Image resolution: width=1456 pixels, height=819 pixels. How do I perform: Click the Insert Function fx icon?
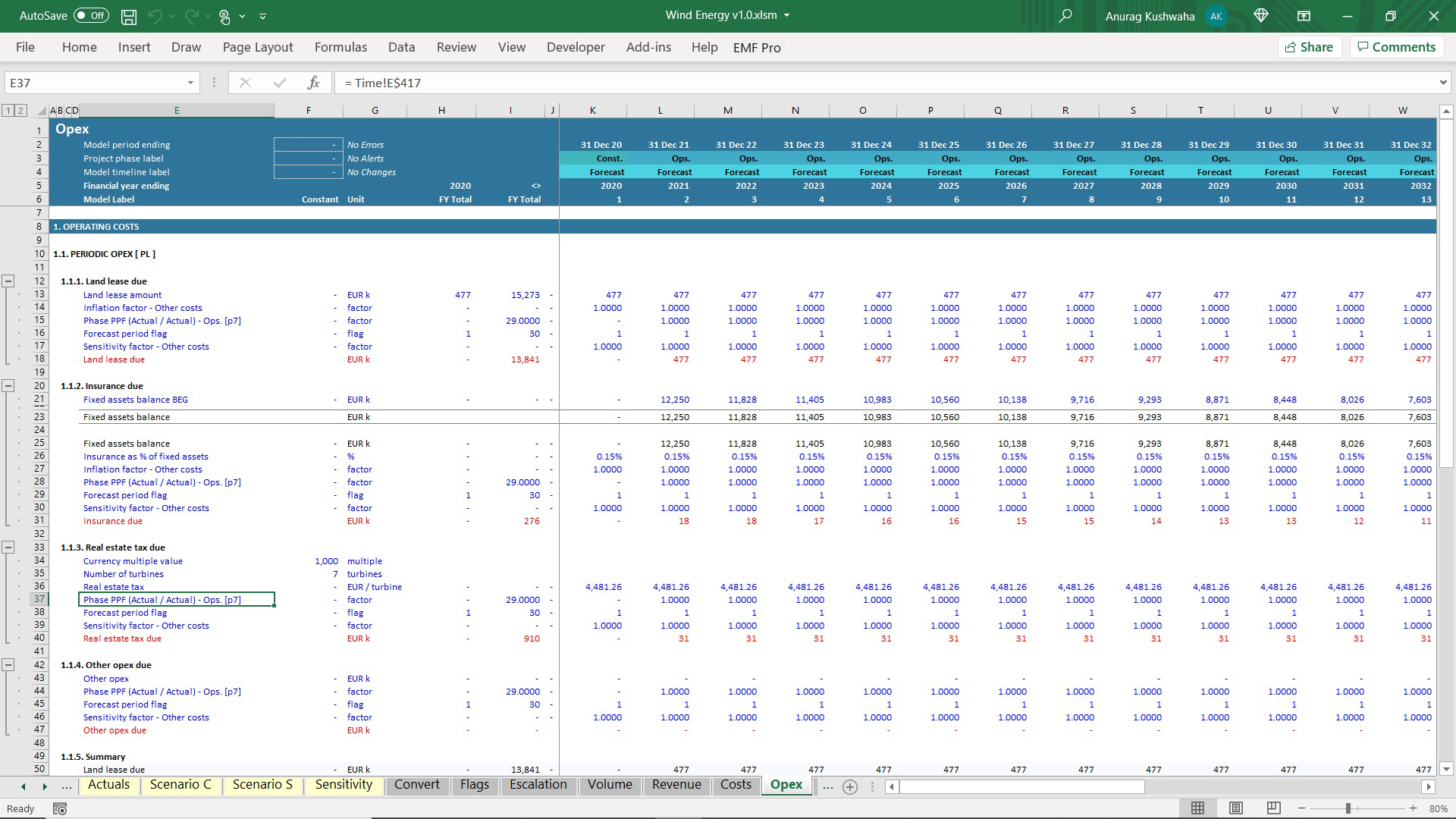tap(313, 83)
